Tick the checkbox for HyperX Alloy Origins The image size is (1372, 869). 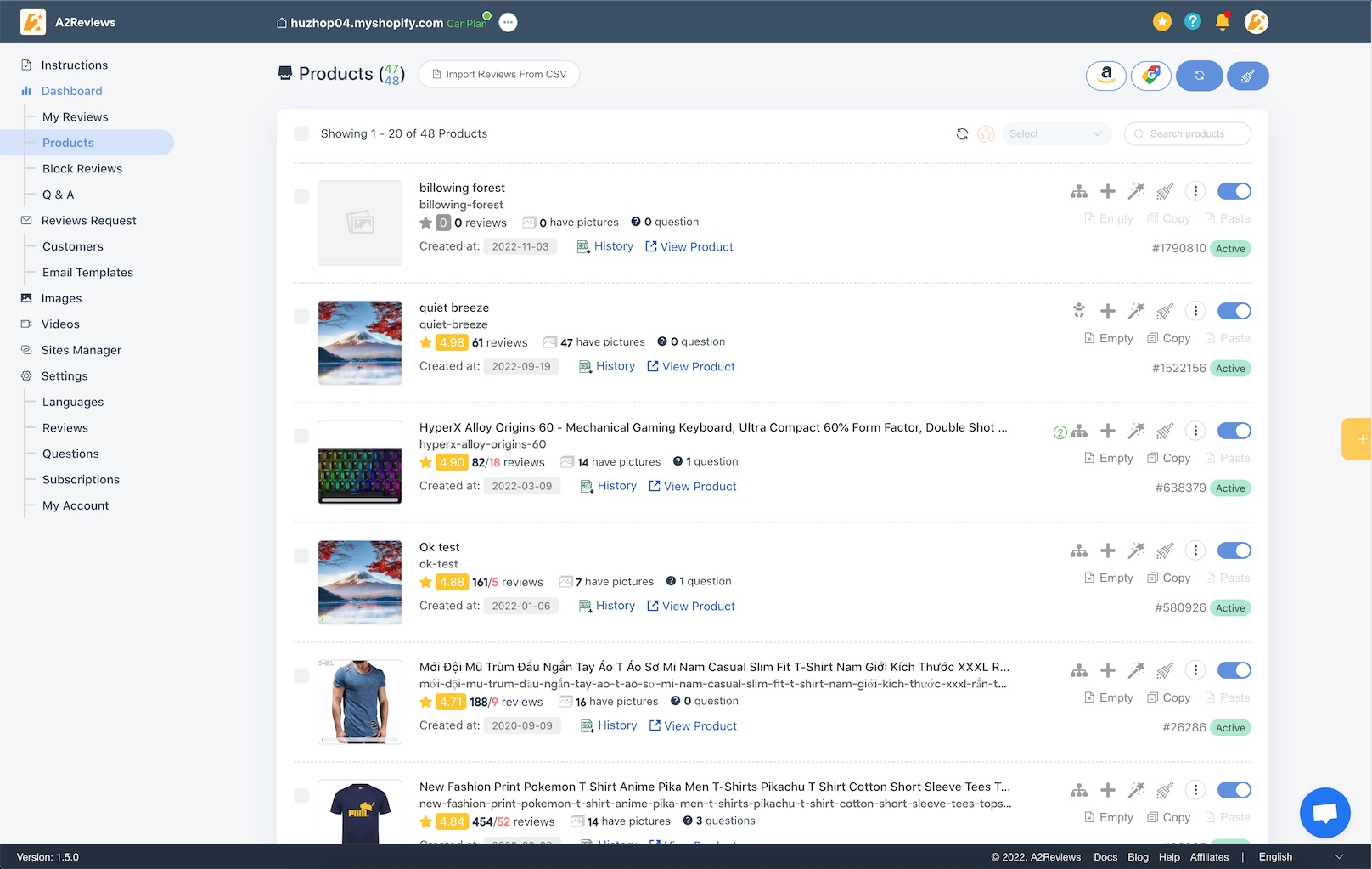click(x=301, y=436)
